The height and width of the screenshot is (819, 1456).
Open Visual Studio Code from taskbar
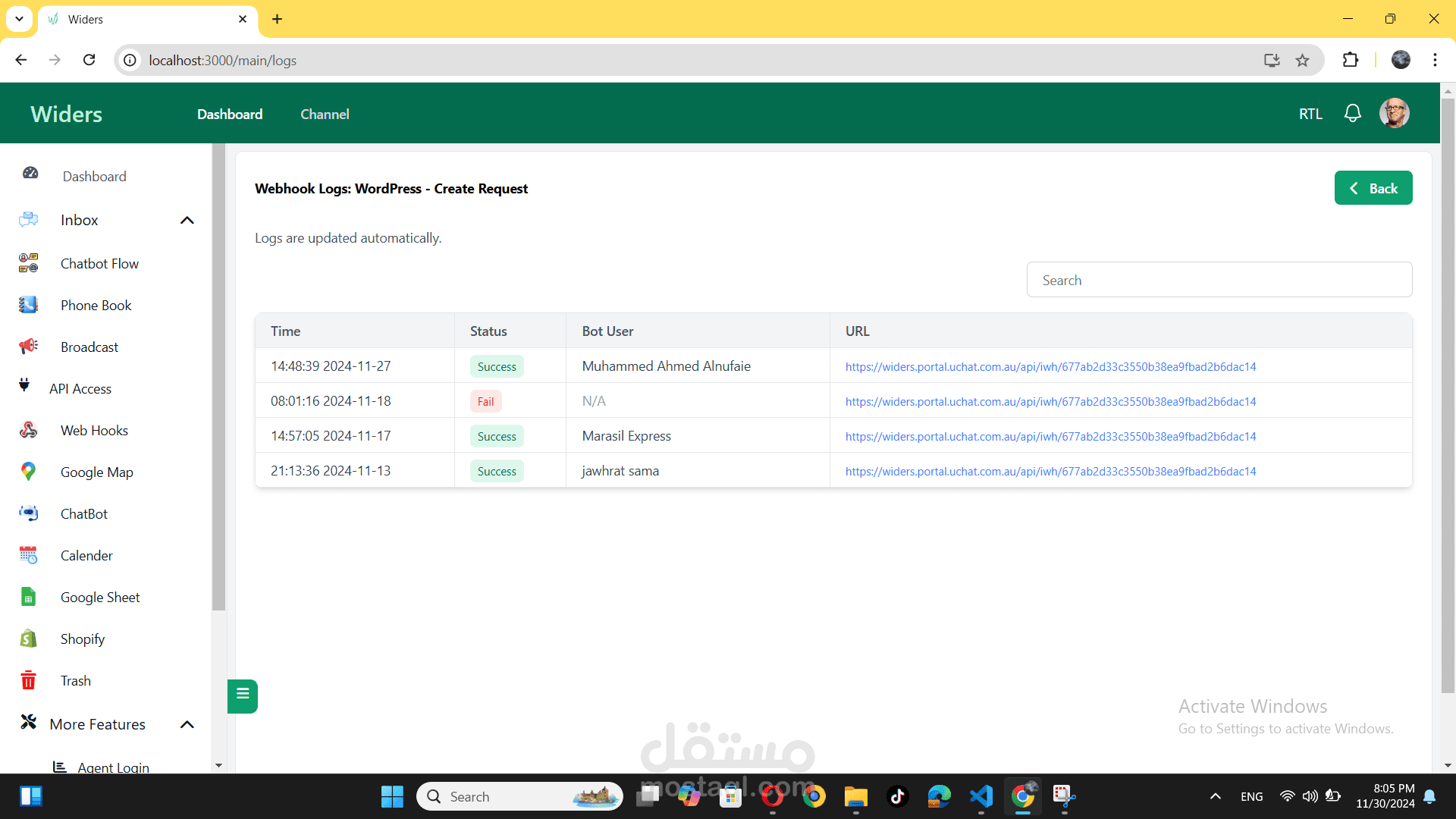[x=981, y=796]
